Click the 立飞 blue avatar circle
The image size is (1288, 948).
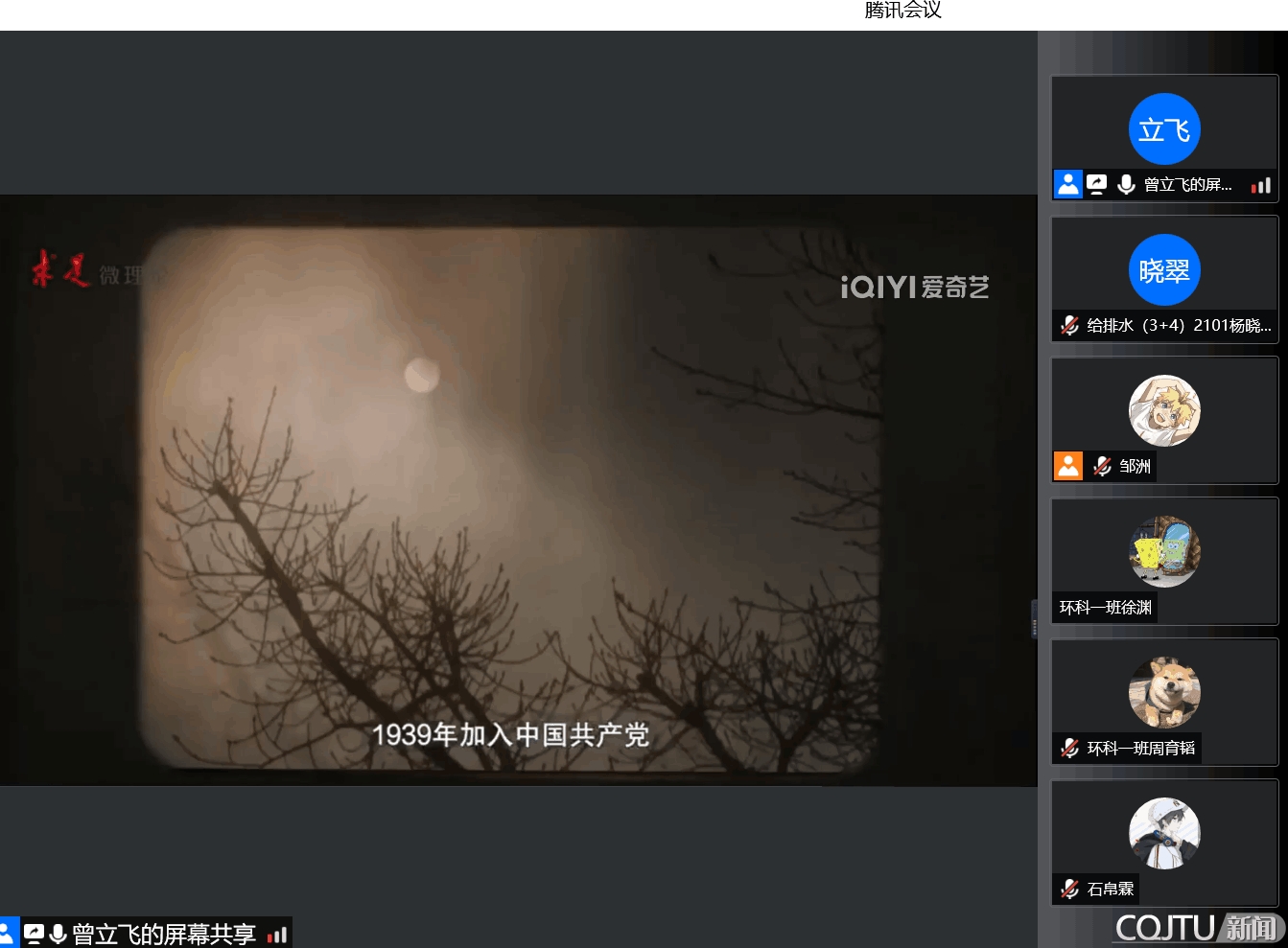(1164, 129)
